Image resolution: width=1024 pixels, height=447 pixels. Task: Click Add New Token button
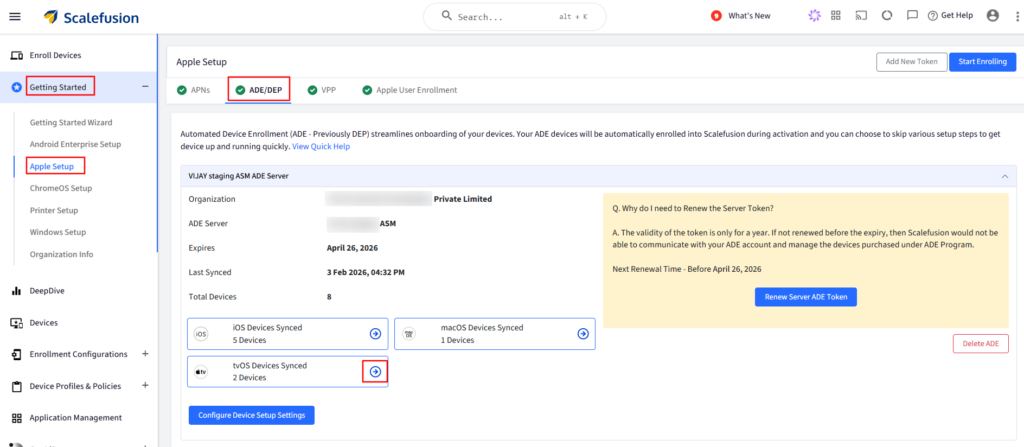[911, 61]
